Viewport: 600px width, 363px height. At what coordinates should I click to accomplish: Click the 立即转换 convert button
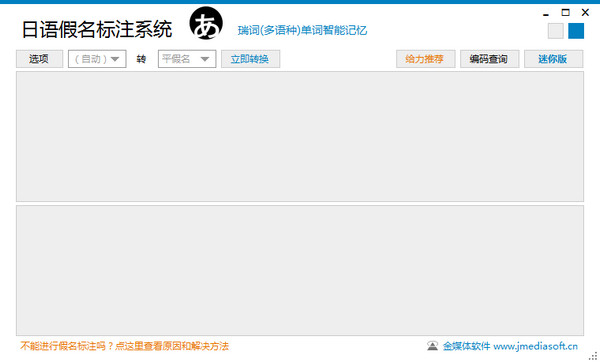[x=250, y=59]
